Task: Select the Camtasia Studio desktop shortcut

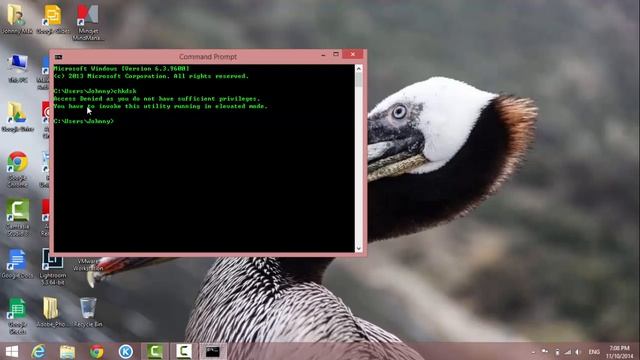Action: pyautogui.click(x=18, y=218)
